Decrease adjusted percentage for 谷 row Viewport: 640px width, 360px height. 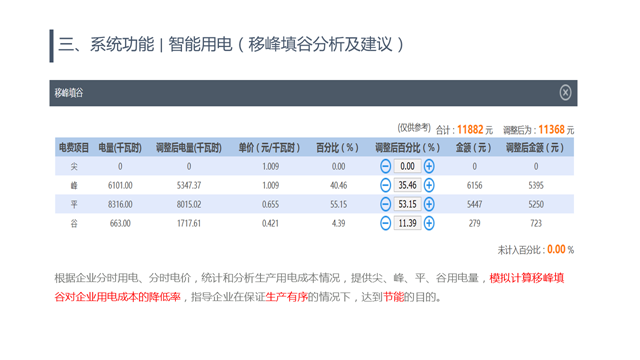coord(385,223)
